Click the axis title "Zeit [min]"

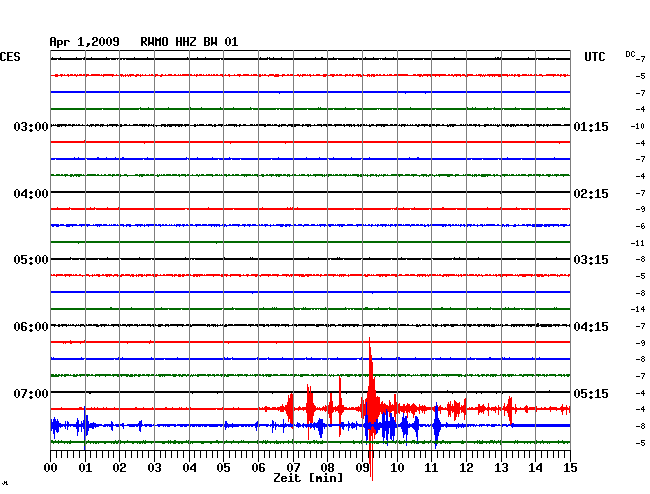click(308, 478)
